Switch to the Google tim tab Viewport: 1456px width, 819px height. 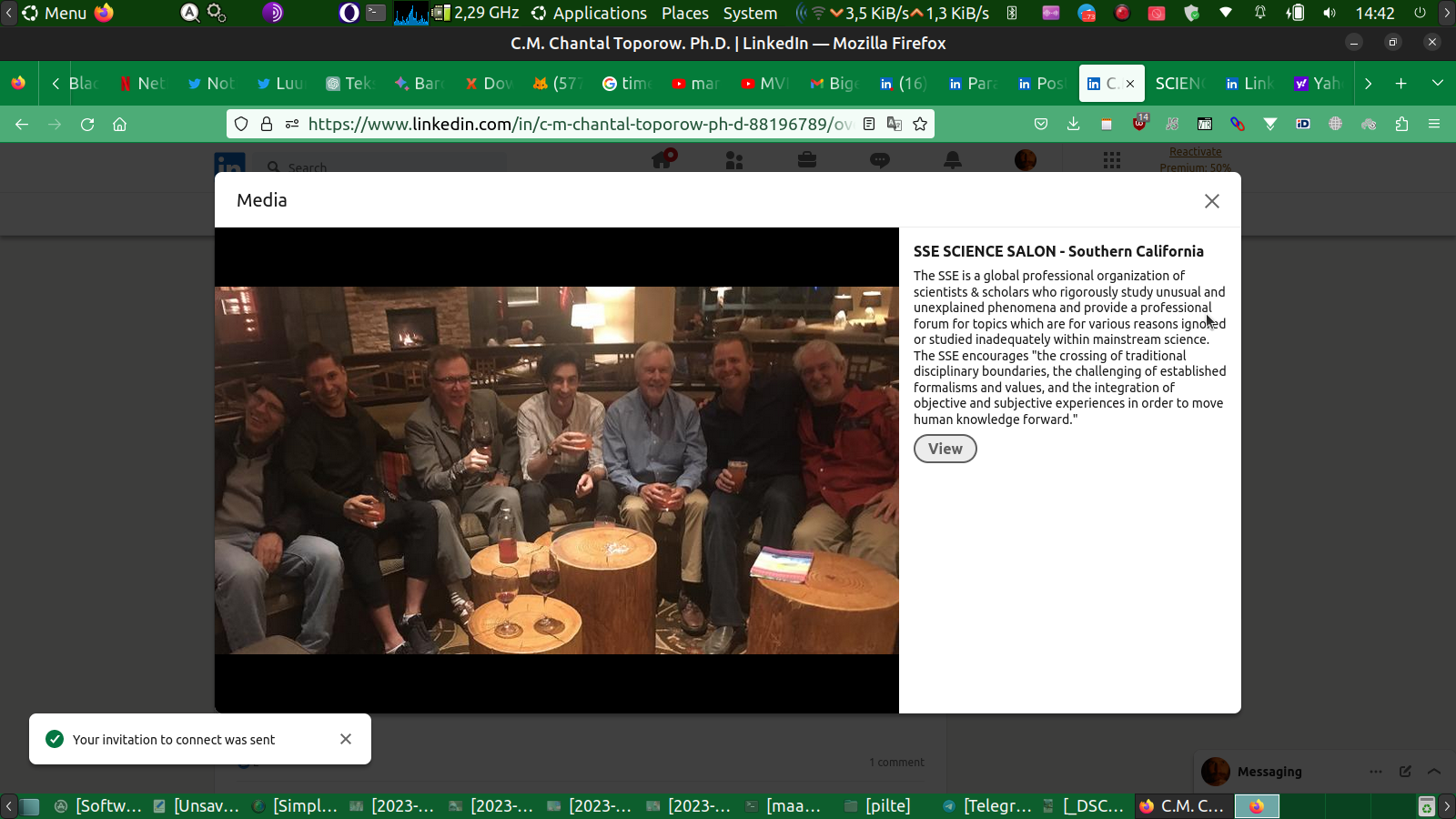pyautogui.click(x=627, y=84)
